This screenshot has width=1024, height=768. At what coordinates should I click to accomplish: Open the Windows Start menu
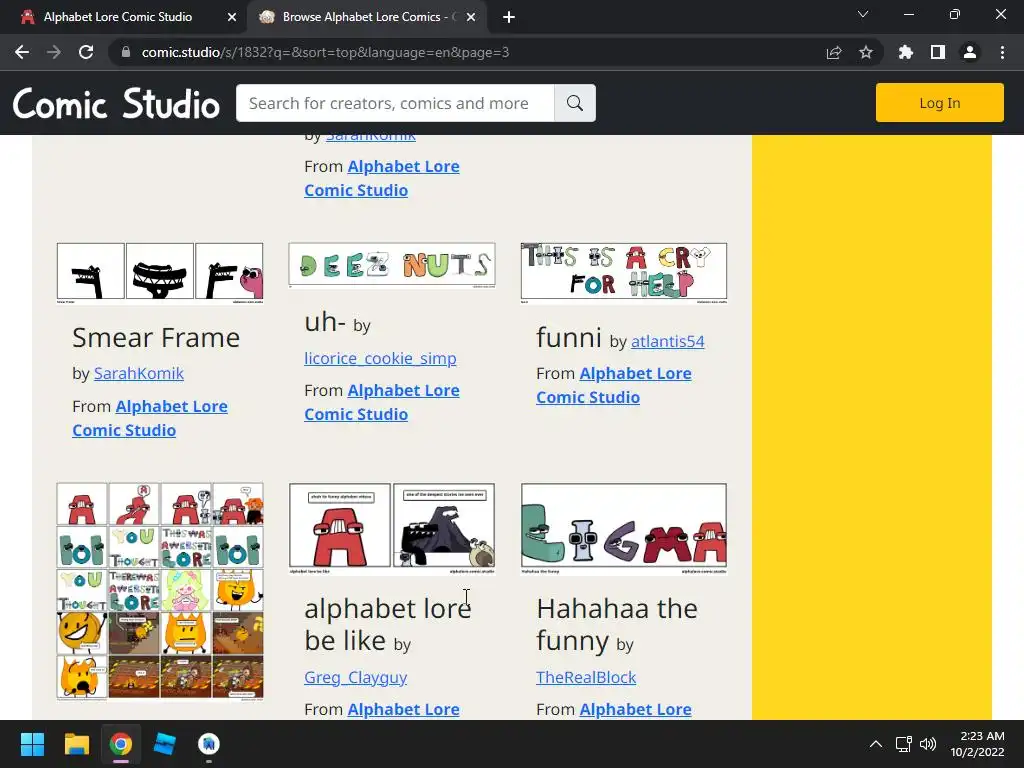coord(32,744)
